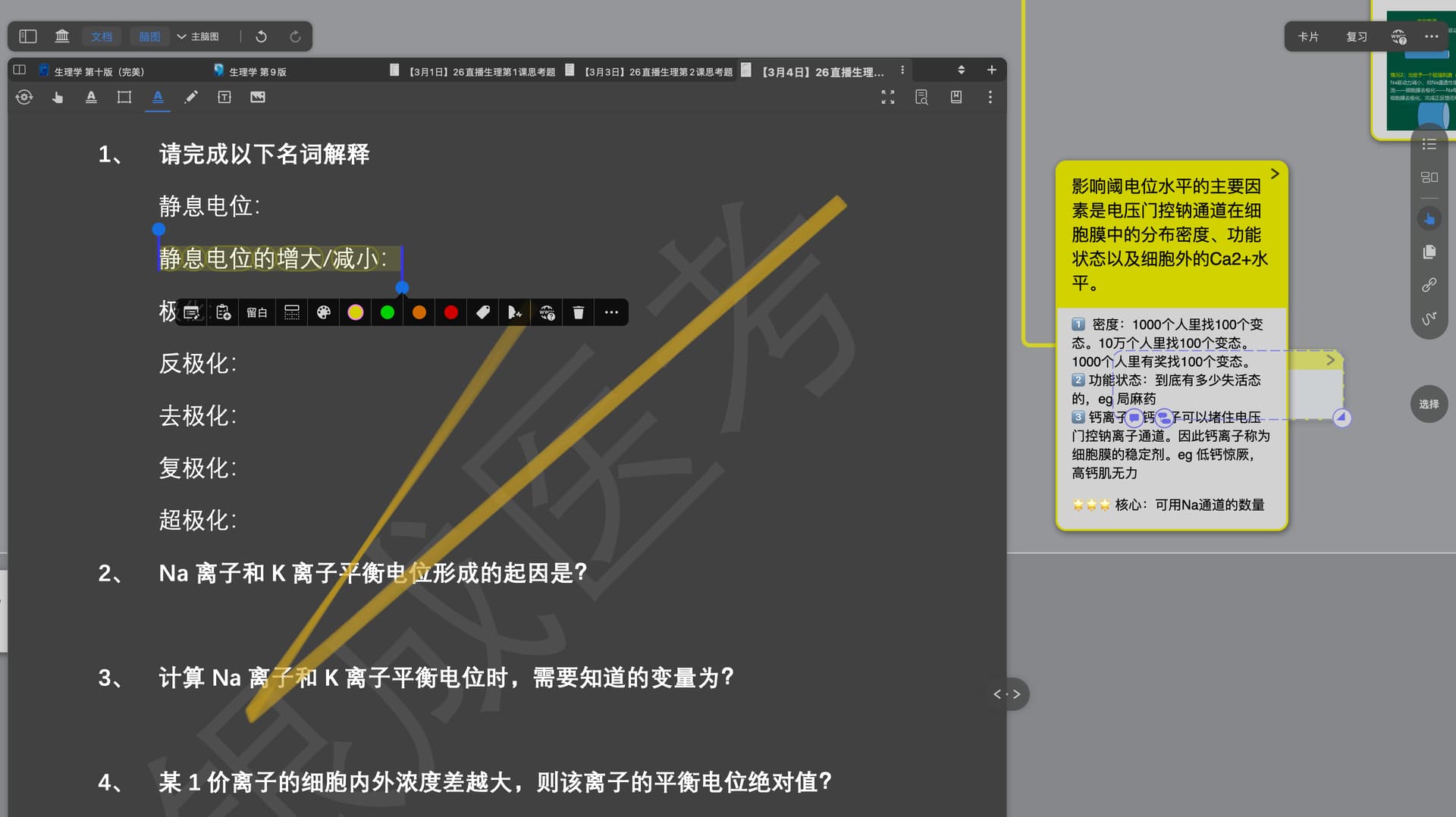Click the text ⭐⭐⭐ 核心: 可用Na通道的数量
Screen dimensions: 1456x817
click(x=1169, y=505)
